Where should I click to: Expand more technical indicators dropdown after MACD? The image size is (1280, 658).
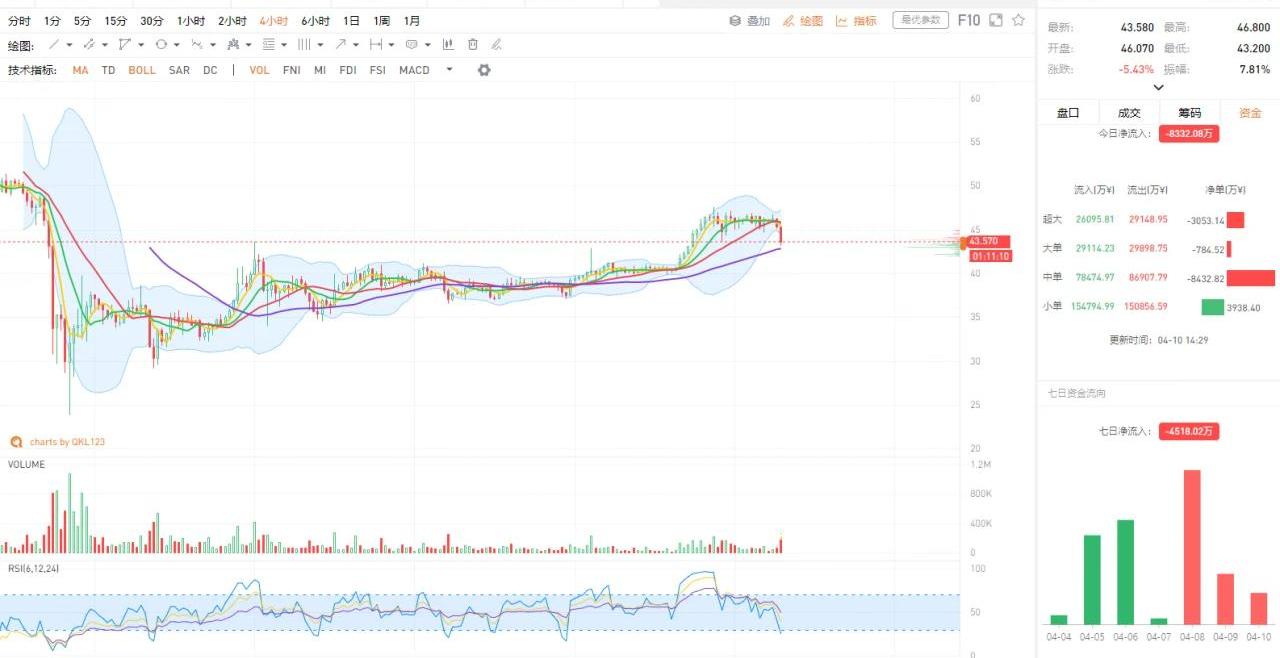tap(449, 70)
